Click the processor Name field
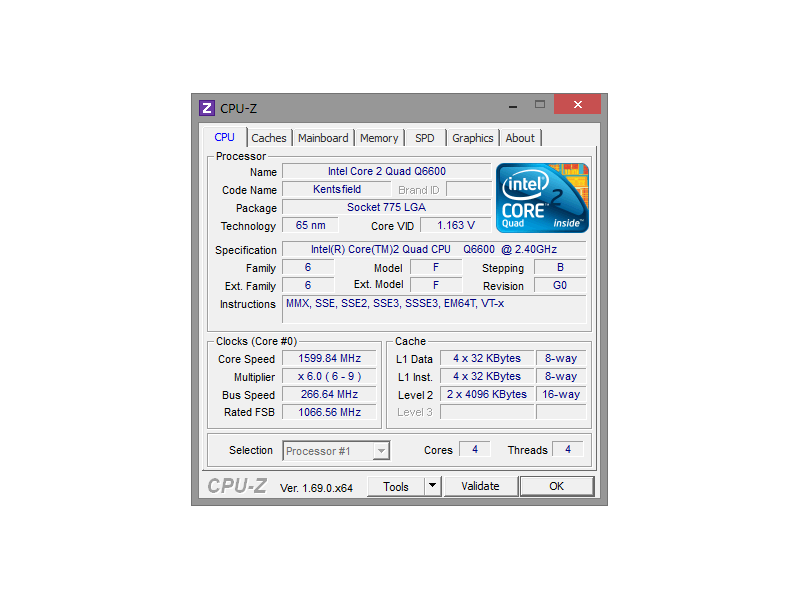Viewport: 800px width, 600px height. pos(386,172)
